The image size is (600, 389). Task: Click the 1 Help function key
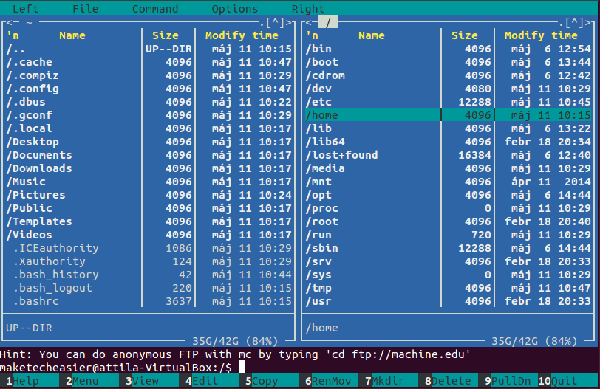(29, 381)
